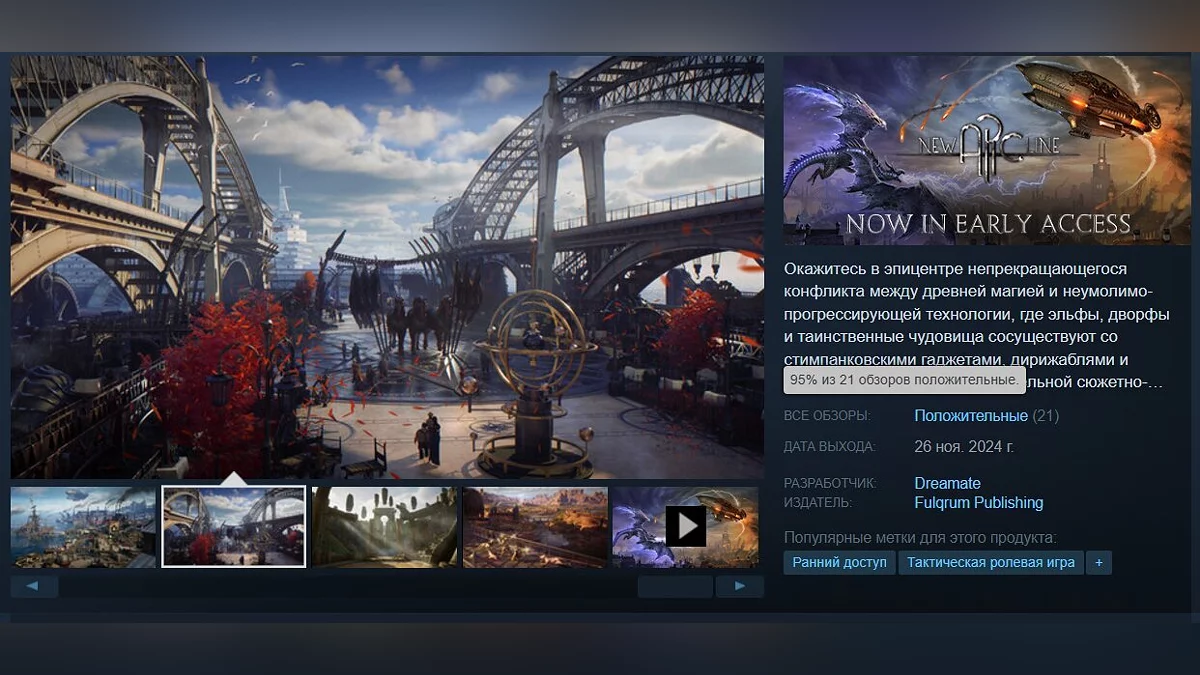Open the New Arc Line header capsule image
Viewport: 1200px width, 675px height.
point(986,150)
